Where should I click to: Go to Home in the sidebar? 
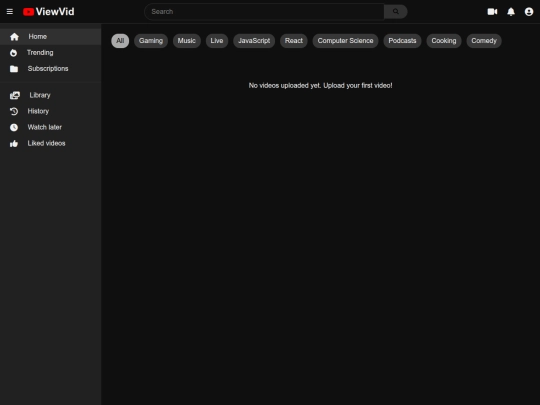pyautogui.click(x=50, y=37)
